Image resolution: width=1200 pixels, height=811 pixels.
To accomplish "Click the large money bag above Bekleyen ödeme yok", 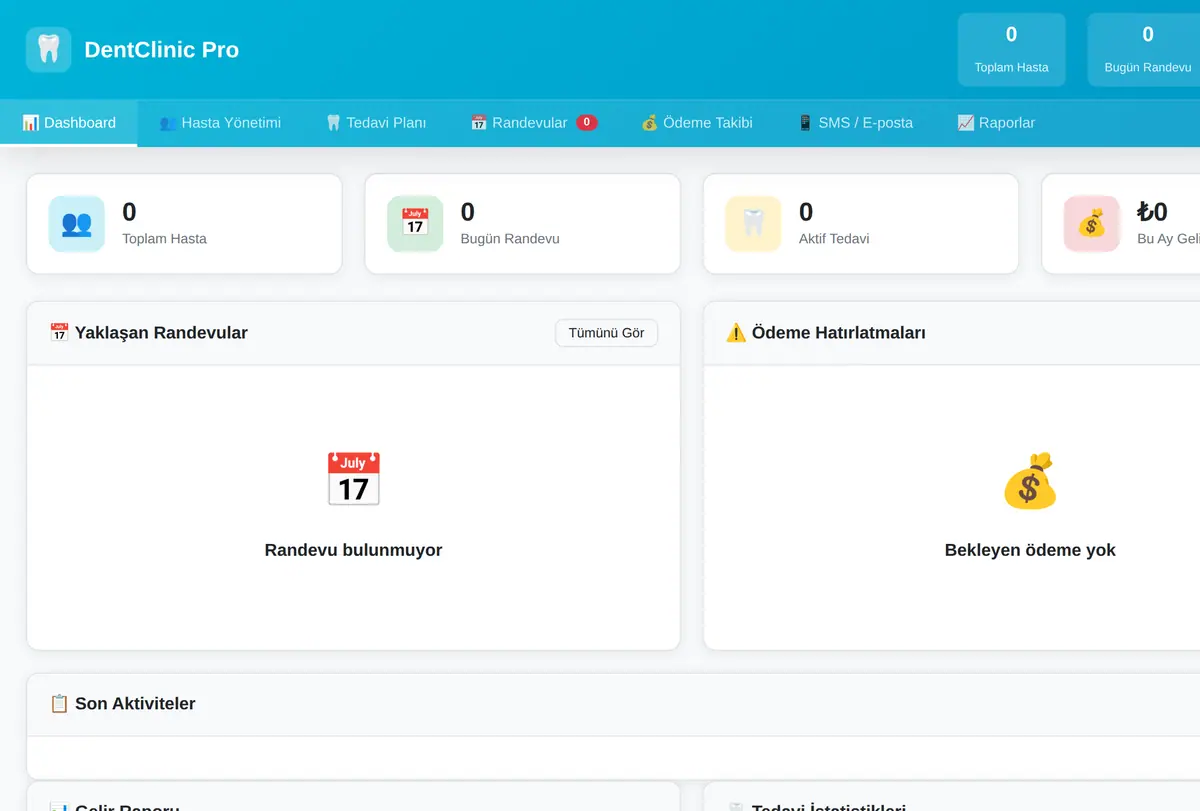I will (1030, 480).
